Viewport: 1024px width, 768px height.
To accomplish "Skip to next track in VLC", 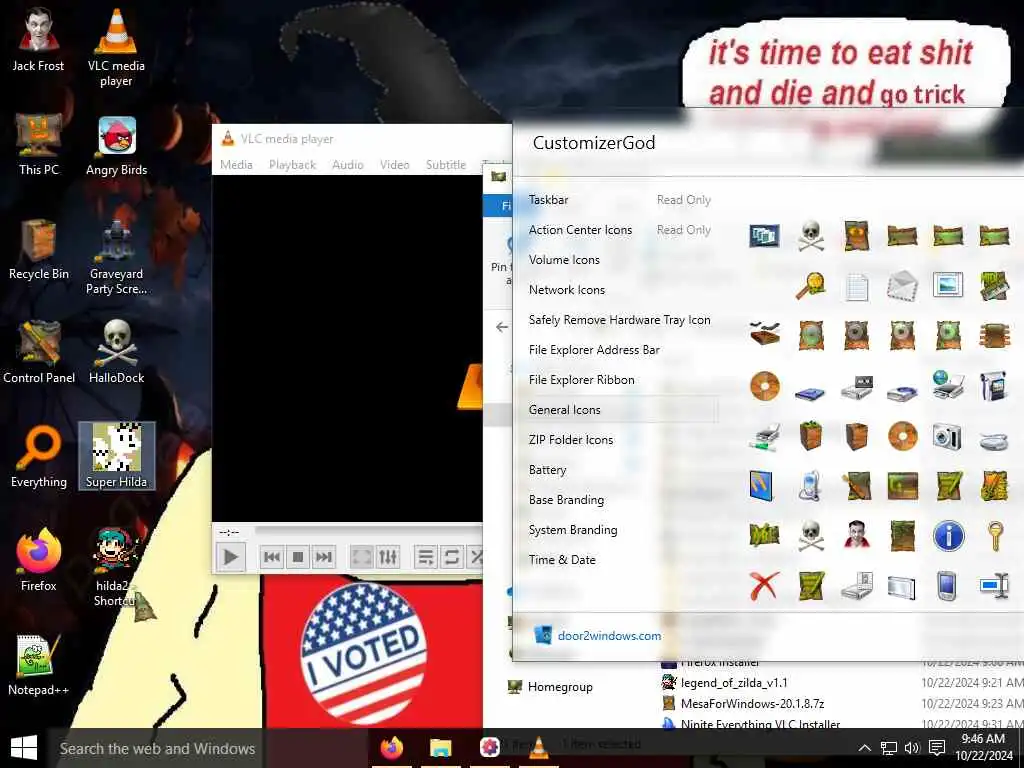I will (324, 557).
